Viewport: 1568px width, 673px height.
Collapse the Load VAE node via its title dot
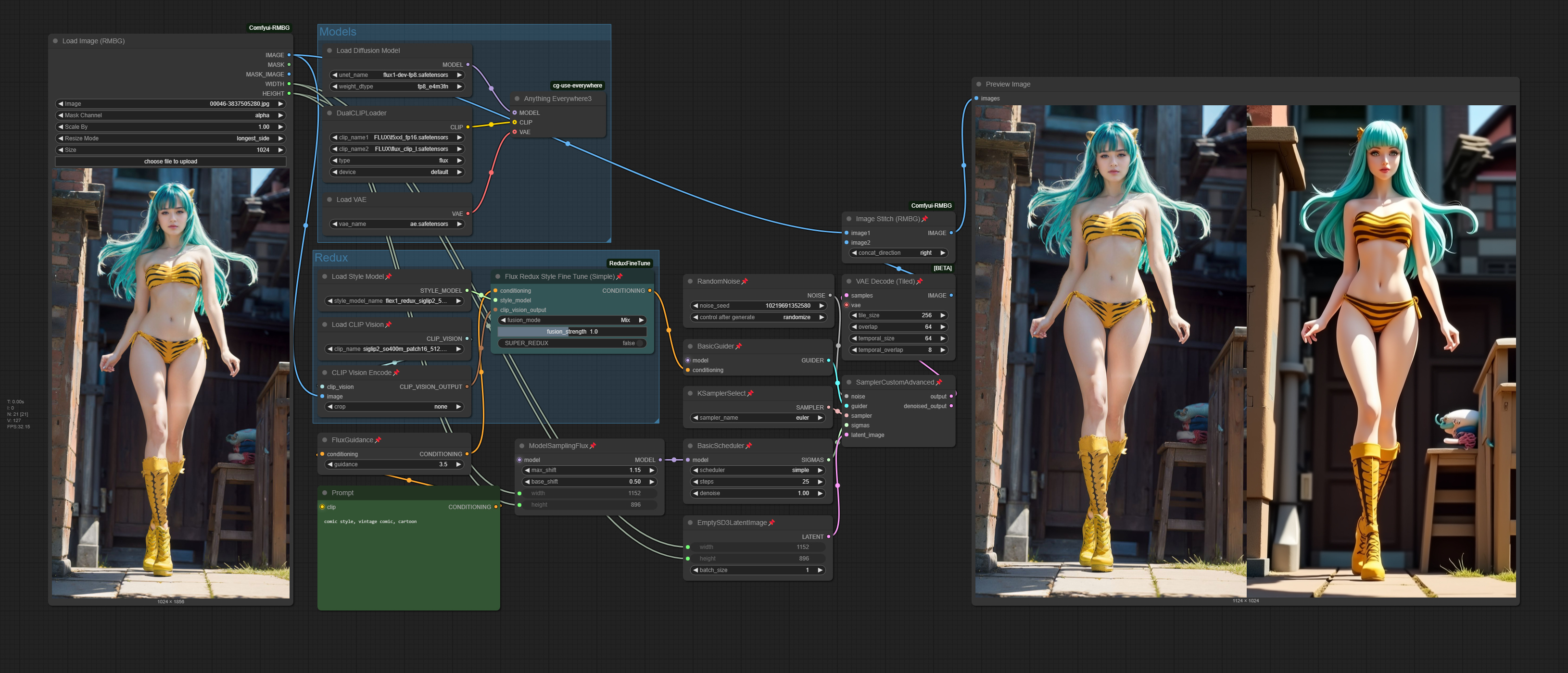coord(330,199)
